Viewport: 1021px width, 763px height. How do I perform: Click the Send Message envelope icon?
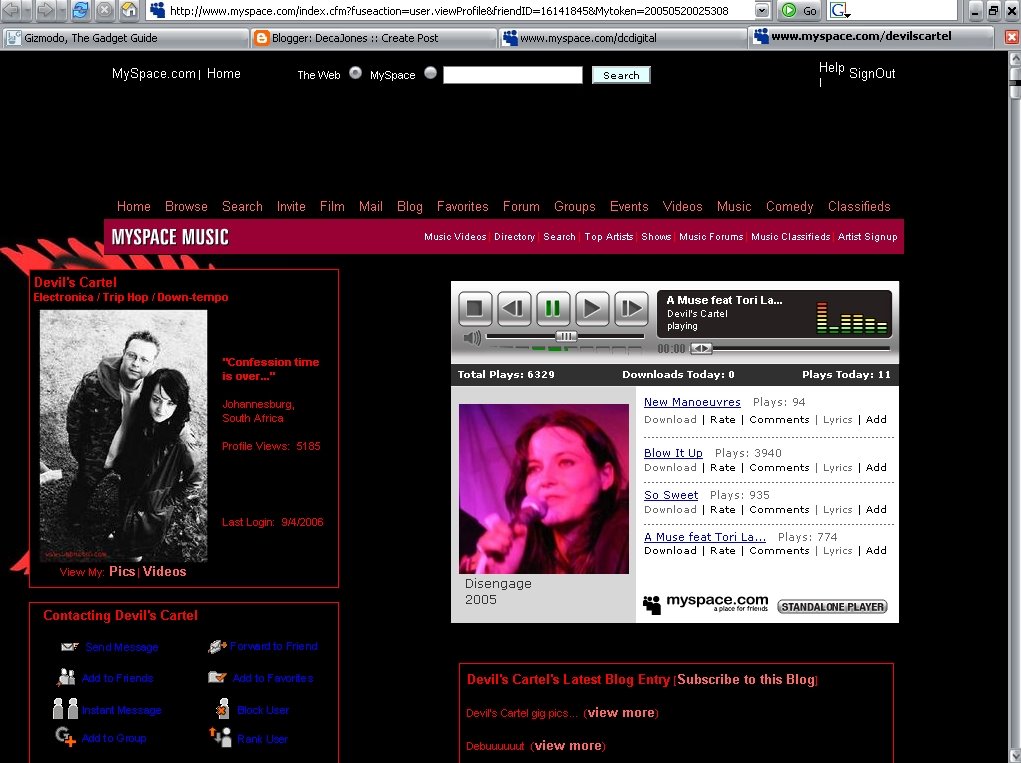70,646
